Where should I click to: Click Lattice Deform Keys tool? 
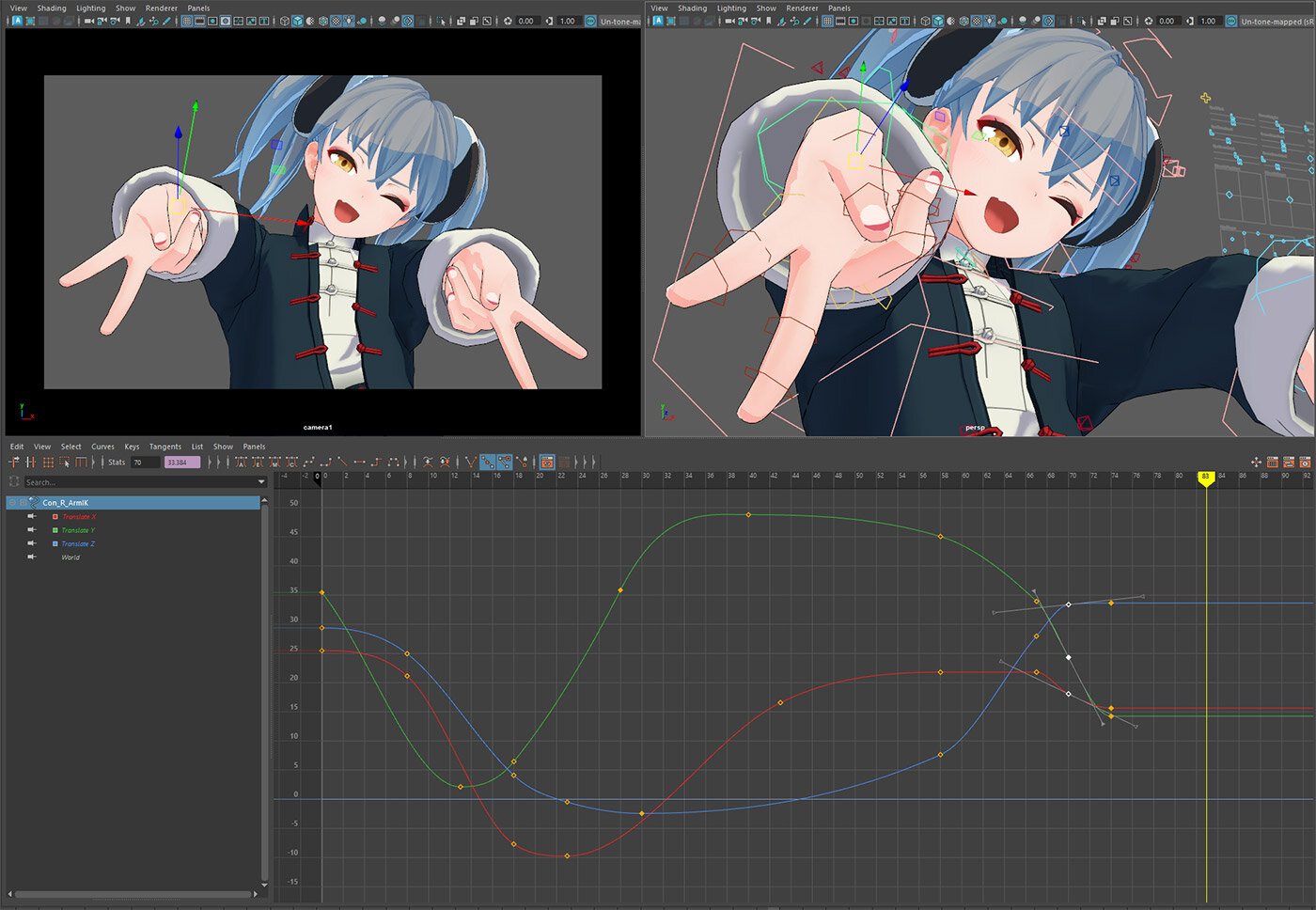[x=48, y=462]
